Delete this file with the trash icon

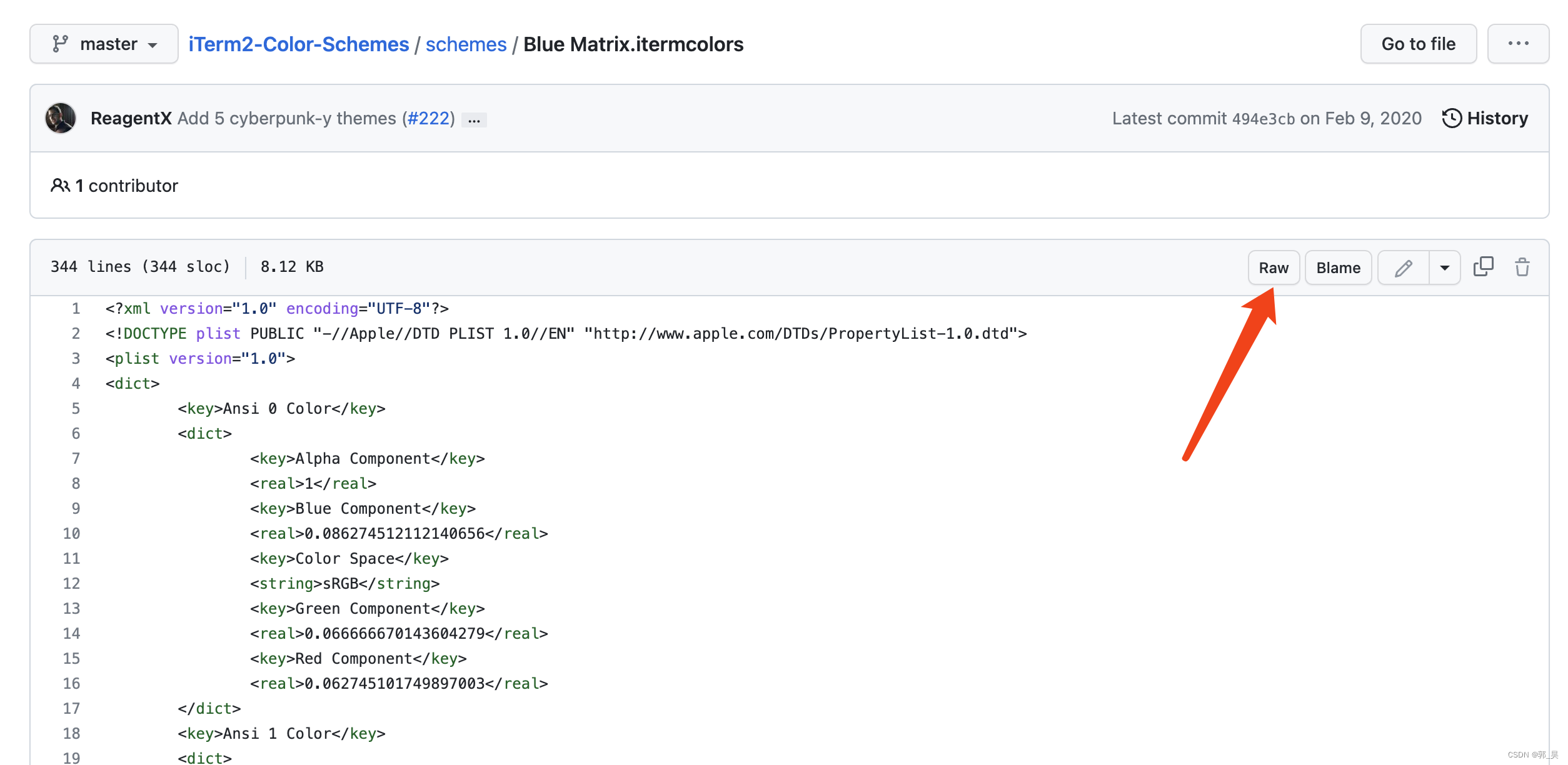(1522, 267)
